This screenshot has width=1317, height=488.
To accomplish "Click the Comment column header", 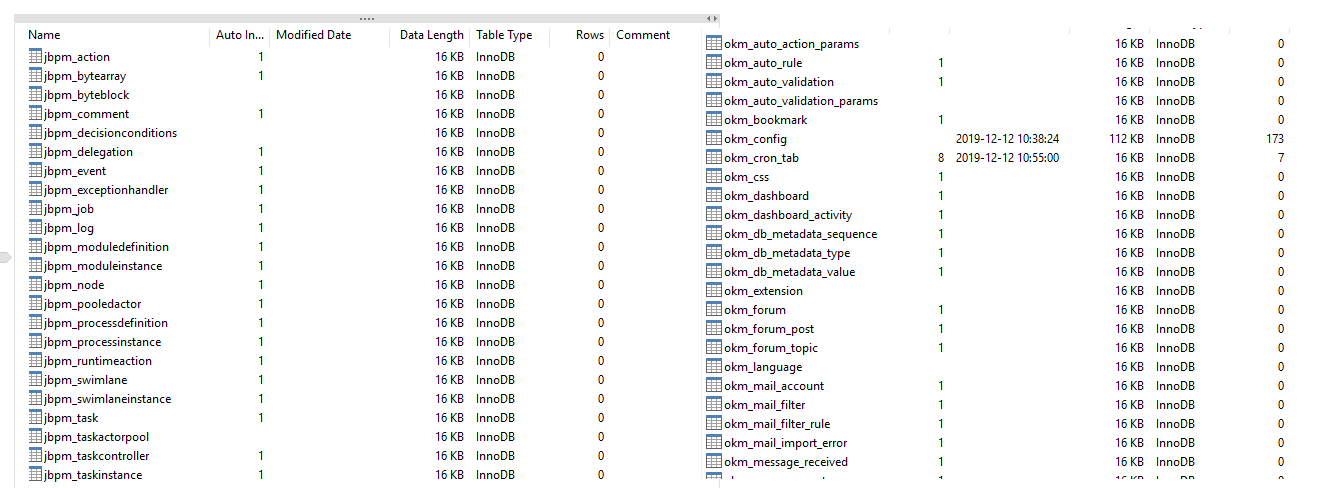I will click(643, 35).
